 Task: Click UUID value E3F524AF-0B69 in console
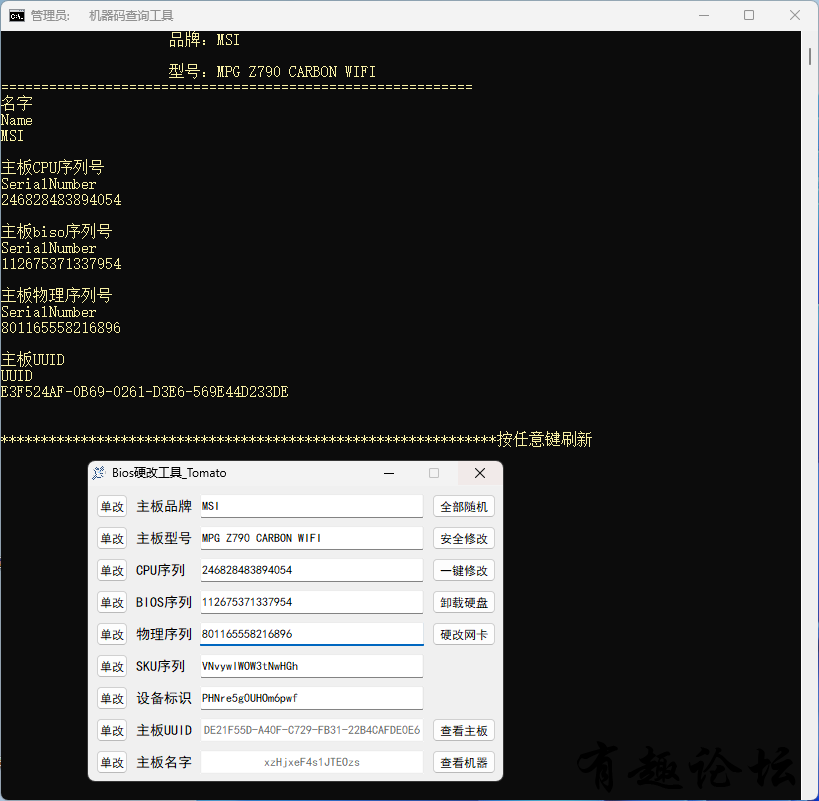tap(144, 392)
